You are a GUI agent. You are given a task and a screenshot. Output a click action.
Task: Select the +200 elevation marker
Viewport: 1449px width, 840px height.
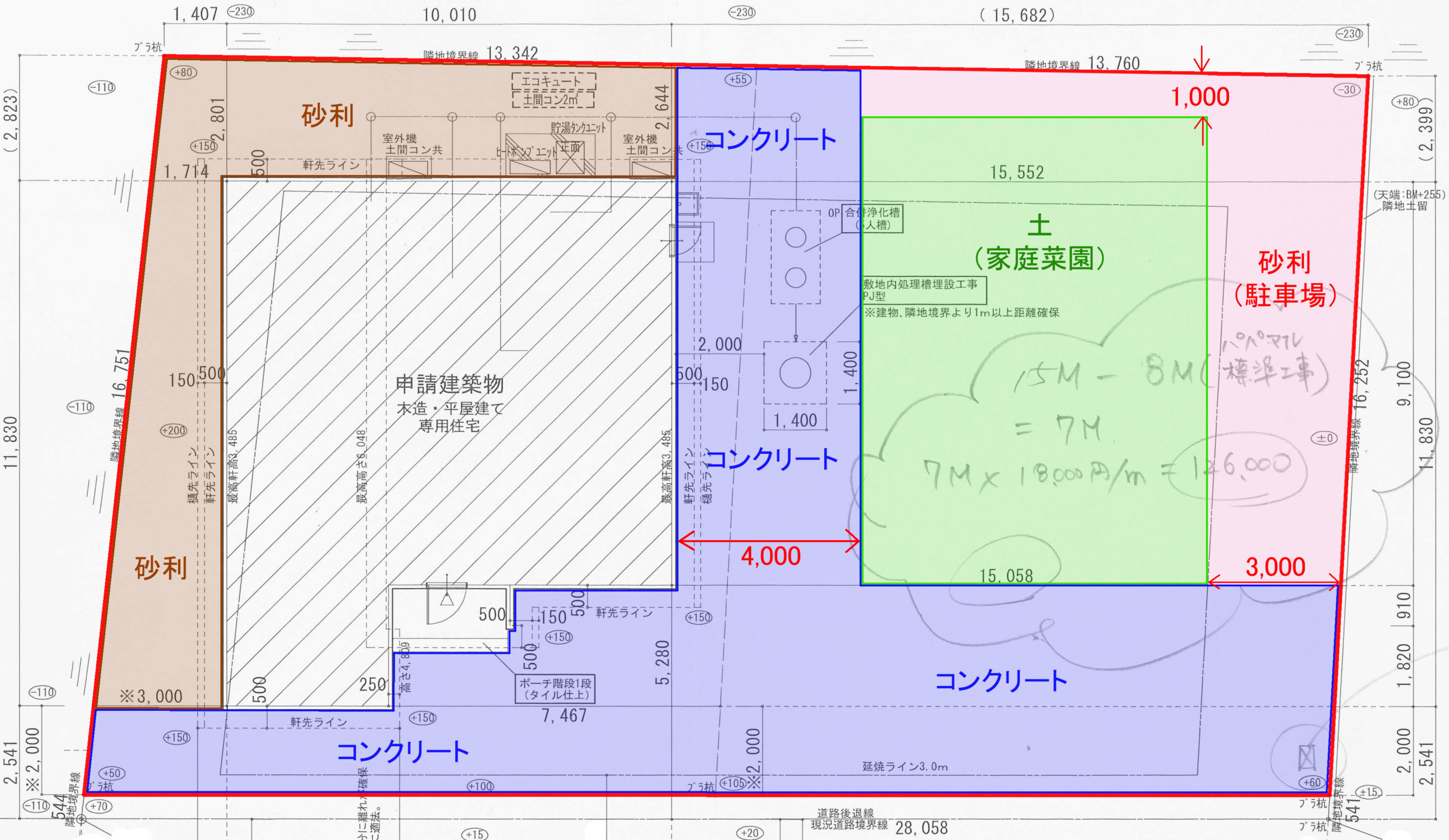tap(174, 430)
